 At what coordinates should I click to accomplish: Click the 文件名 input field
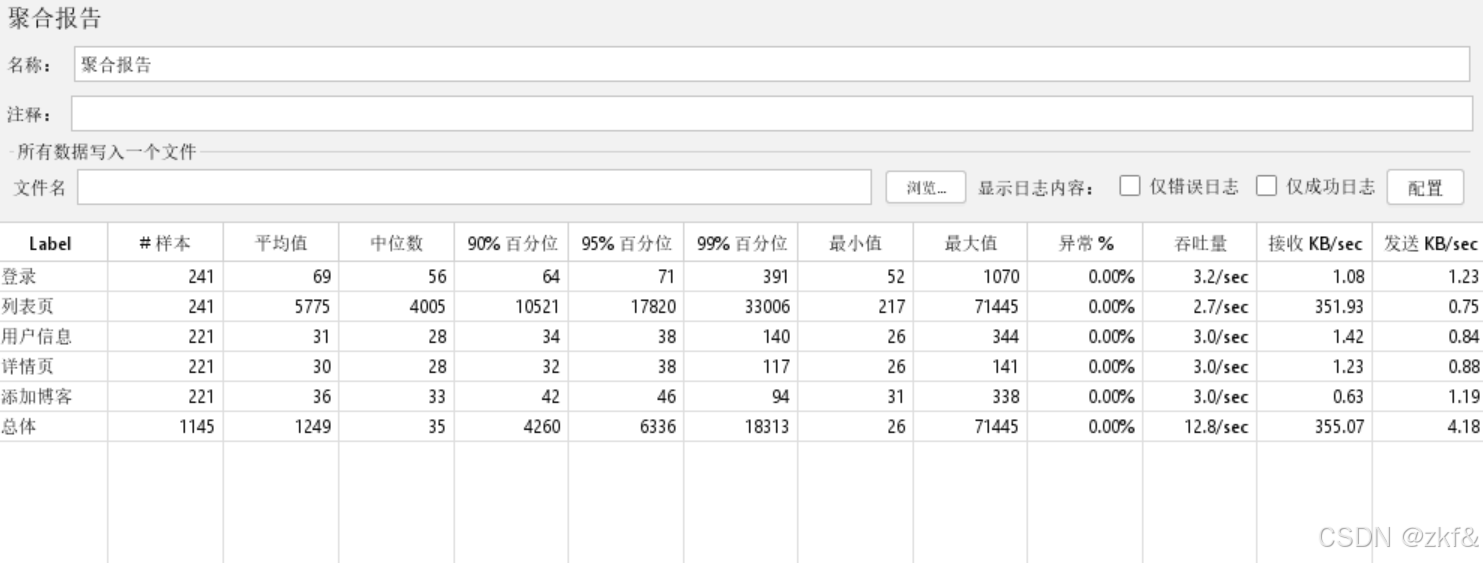coord(475,187)
